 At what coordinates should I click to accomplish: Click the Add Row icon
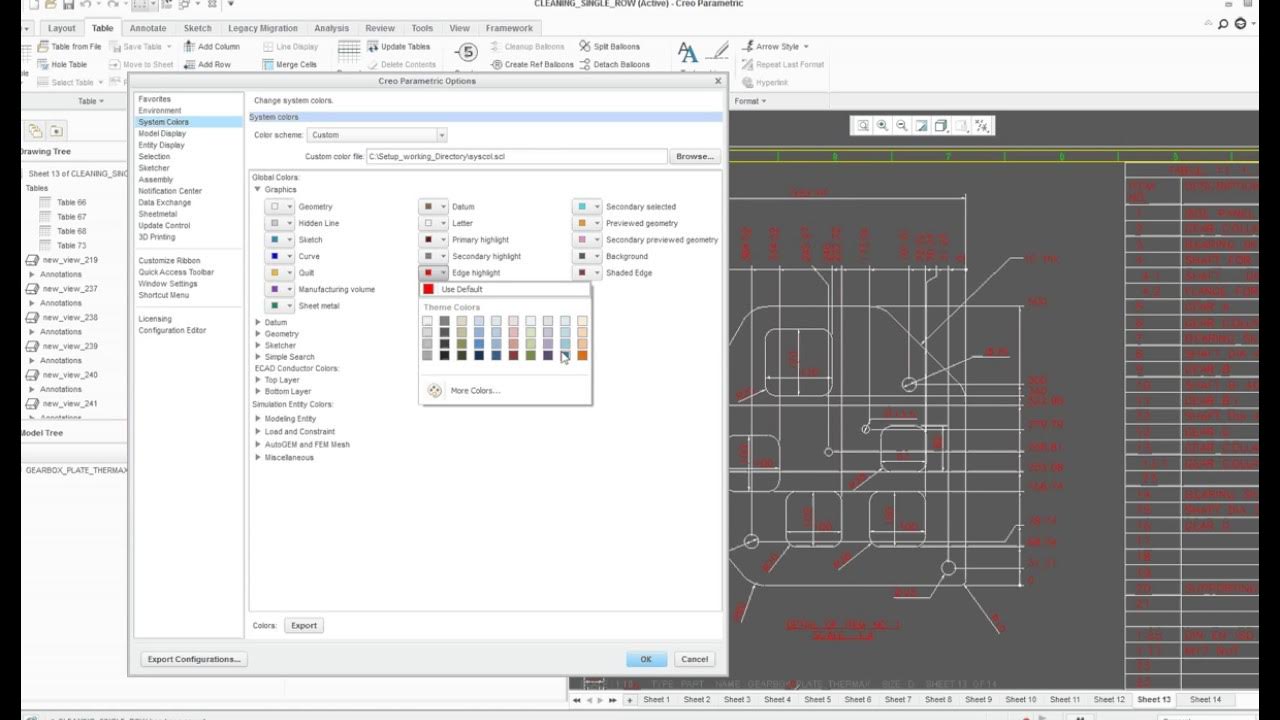coord(189,64)
